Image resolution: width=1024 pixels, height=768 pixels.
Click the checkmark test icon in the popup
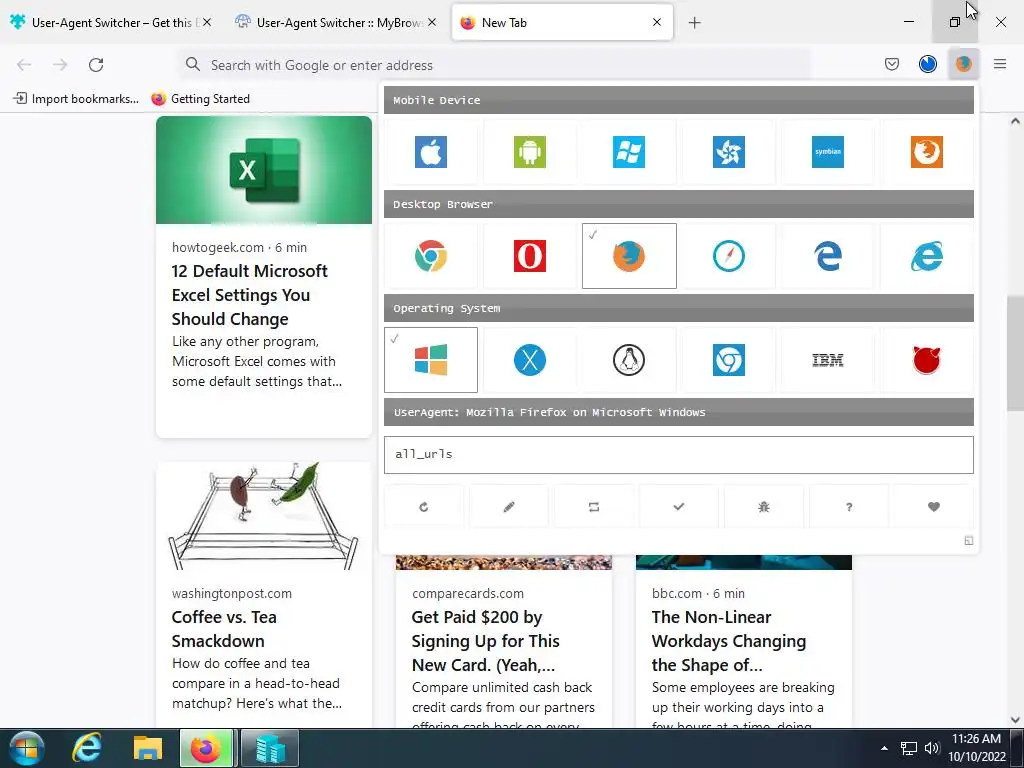[x=679, y=507]
